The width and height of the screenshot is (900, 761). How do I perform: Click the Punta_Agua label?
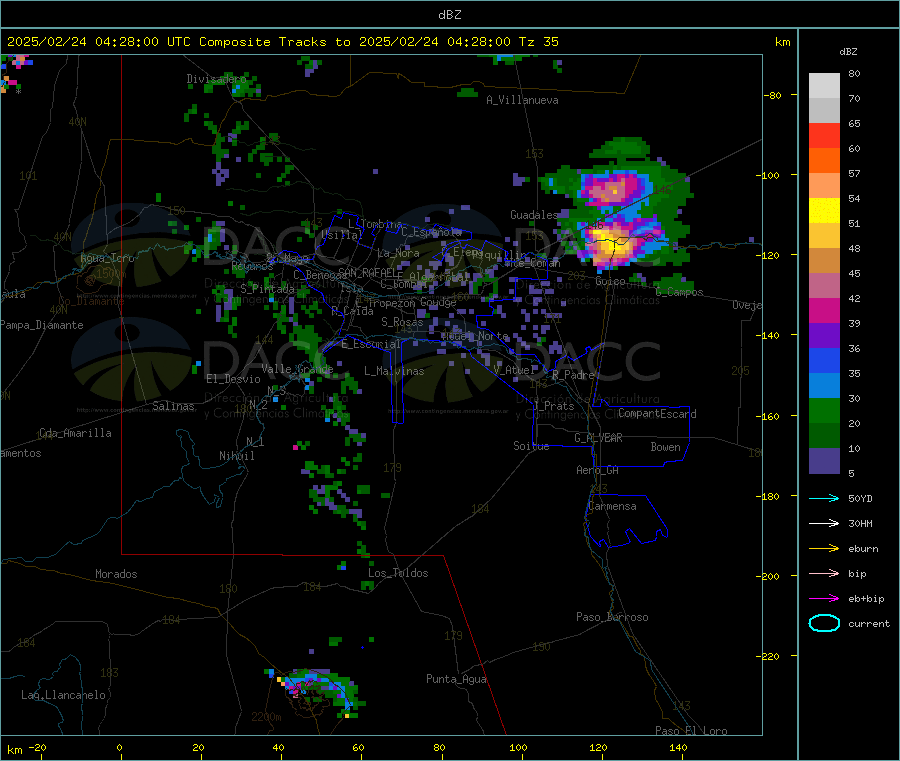click(x=456, y=679)
